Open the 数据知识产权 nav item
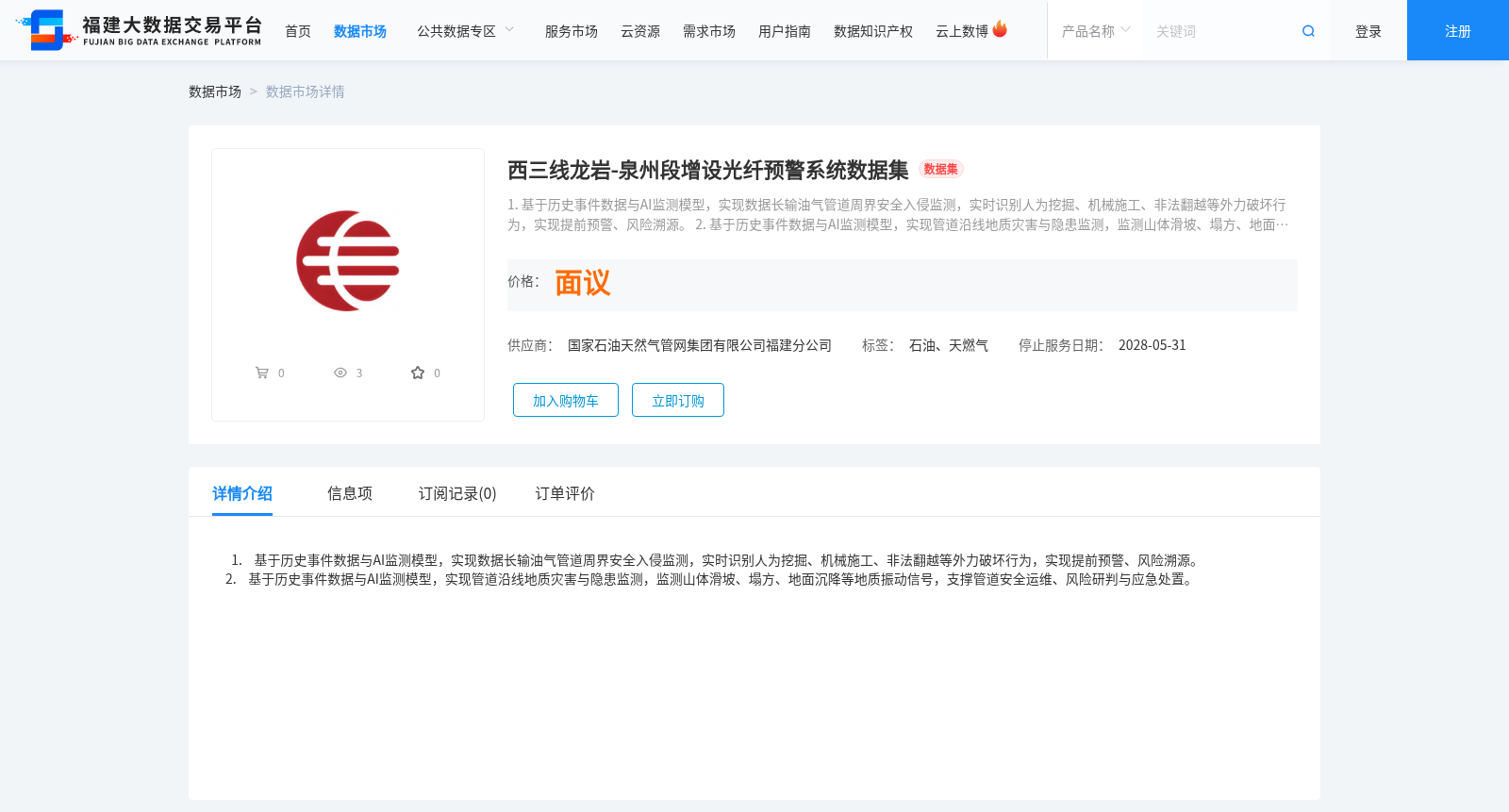Image resolution: width=1509 pixels, height=812 pixels. tap(873, 31)
